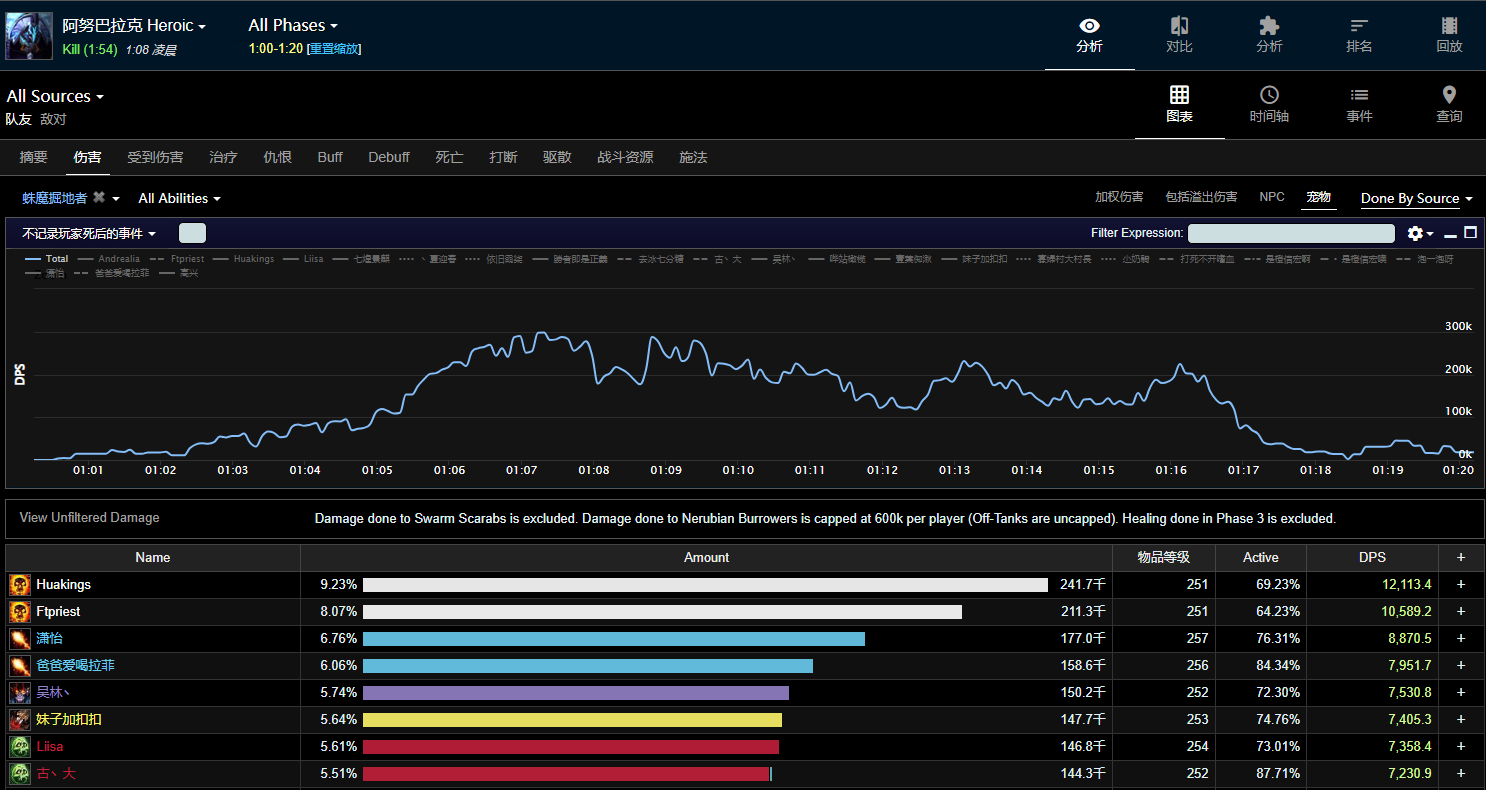Open the 排名 rankings icon
The image size is (1486, 790).
click(x=1359, y=35)
